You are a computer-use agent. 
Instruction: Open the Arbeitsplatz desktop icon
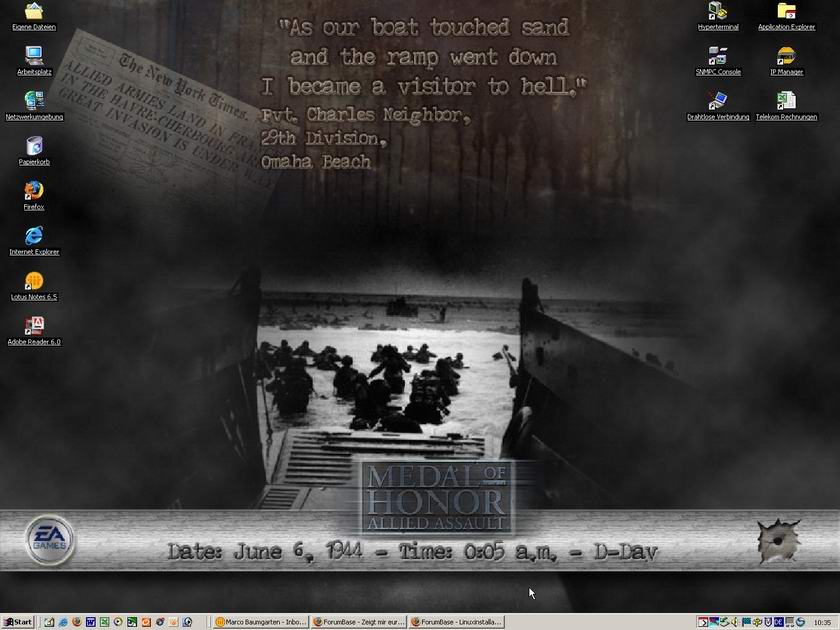pyautogui.click(x=34, y=61)
